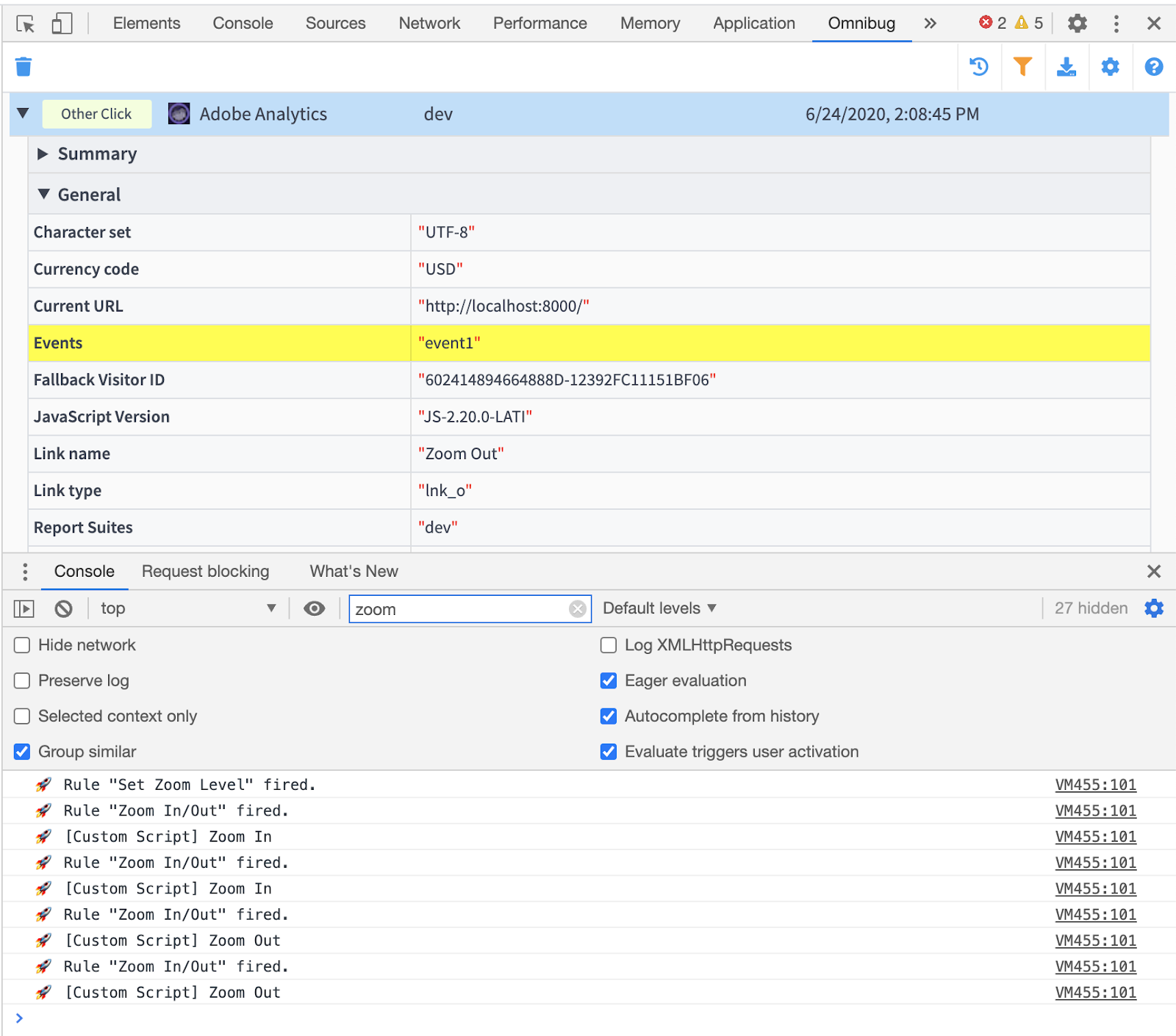Click the yellow warning count indicator
This screenshot has height=1036, width=1176.
coord(1029,23)
